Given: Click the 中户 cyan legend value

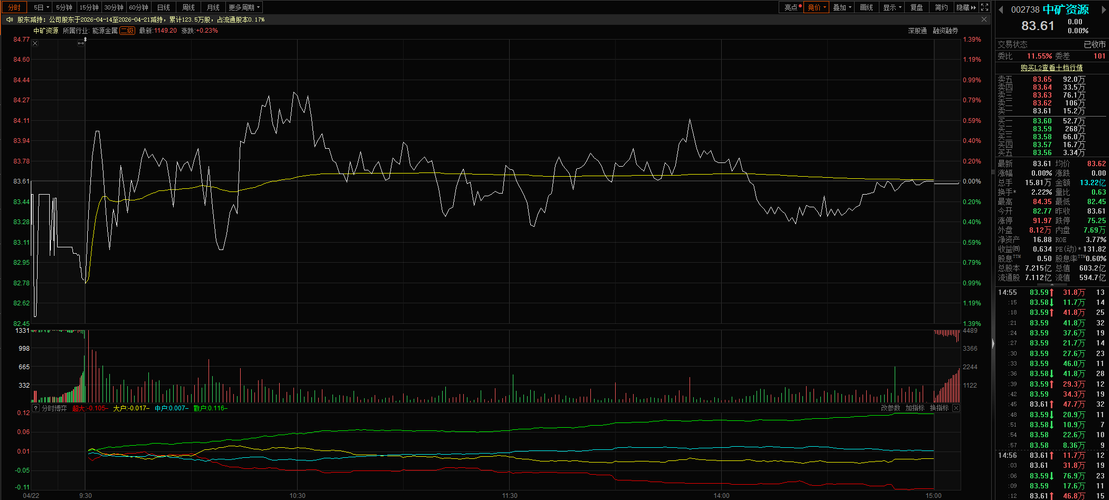Looking at the screenshot, I should pos(170,408).
